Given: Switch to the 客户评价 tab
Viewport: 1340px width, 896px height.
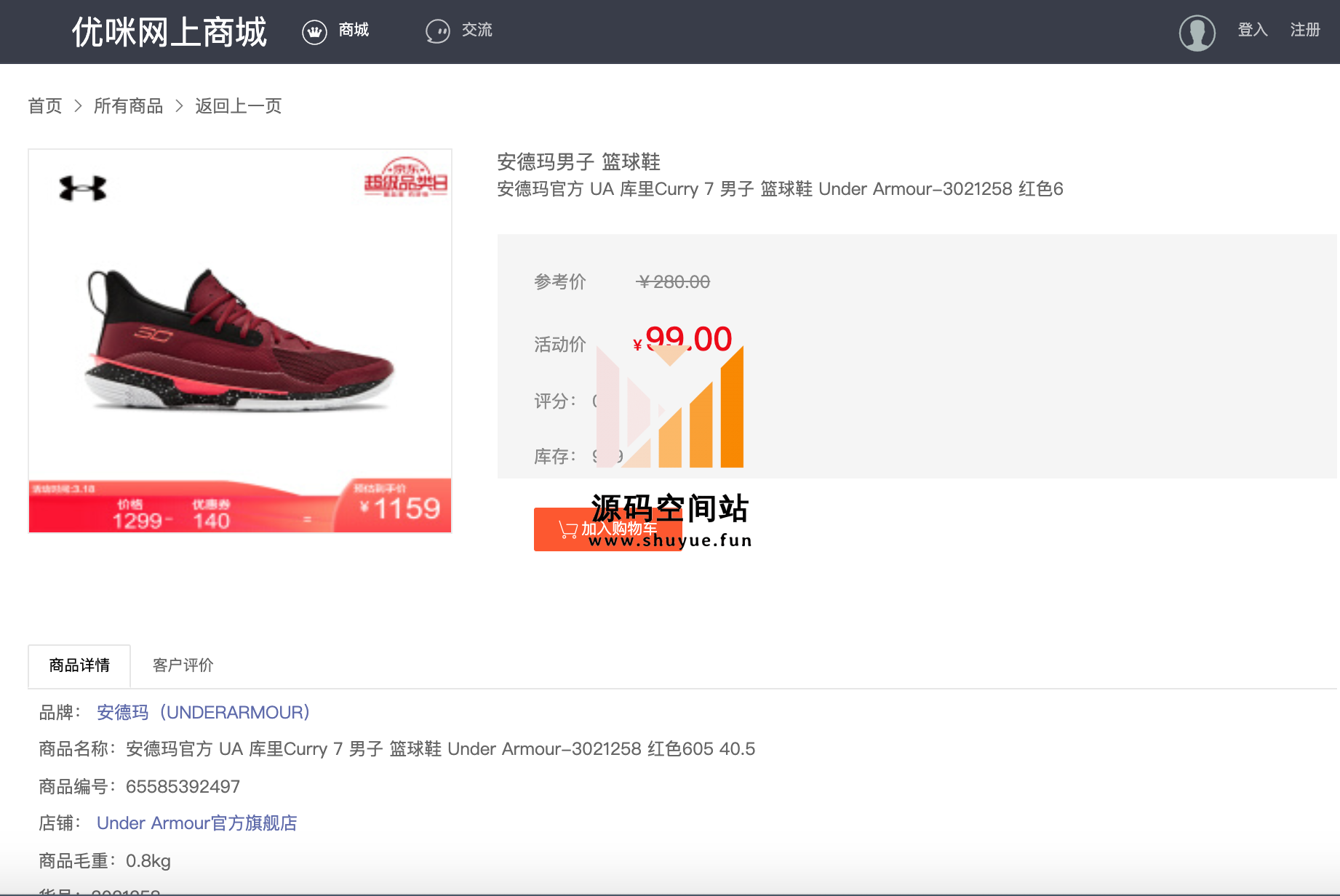Looking at the screenshot, I should click(183, 665).
